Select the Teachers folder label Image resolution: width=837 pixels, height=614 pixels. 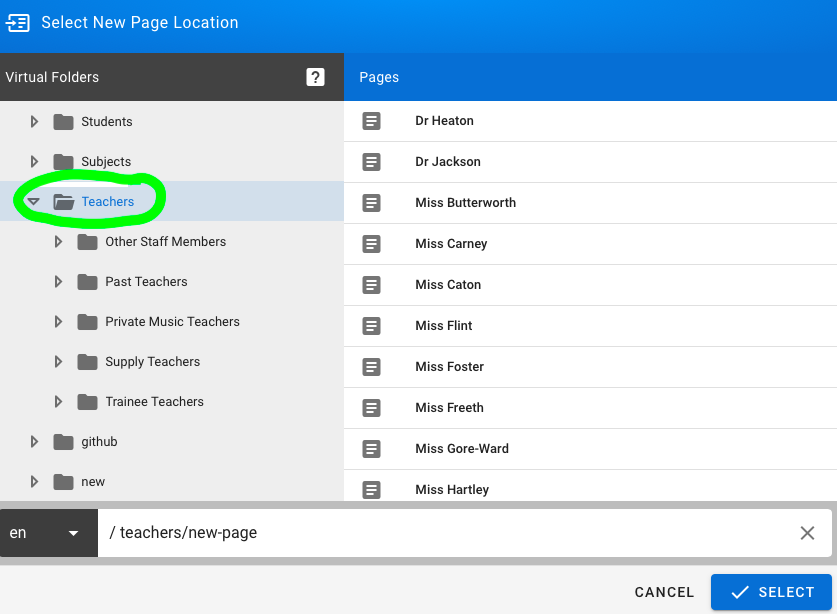(108, 202)
